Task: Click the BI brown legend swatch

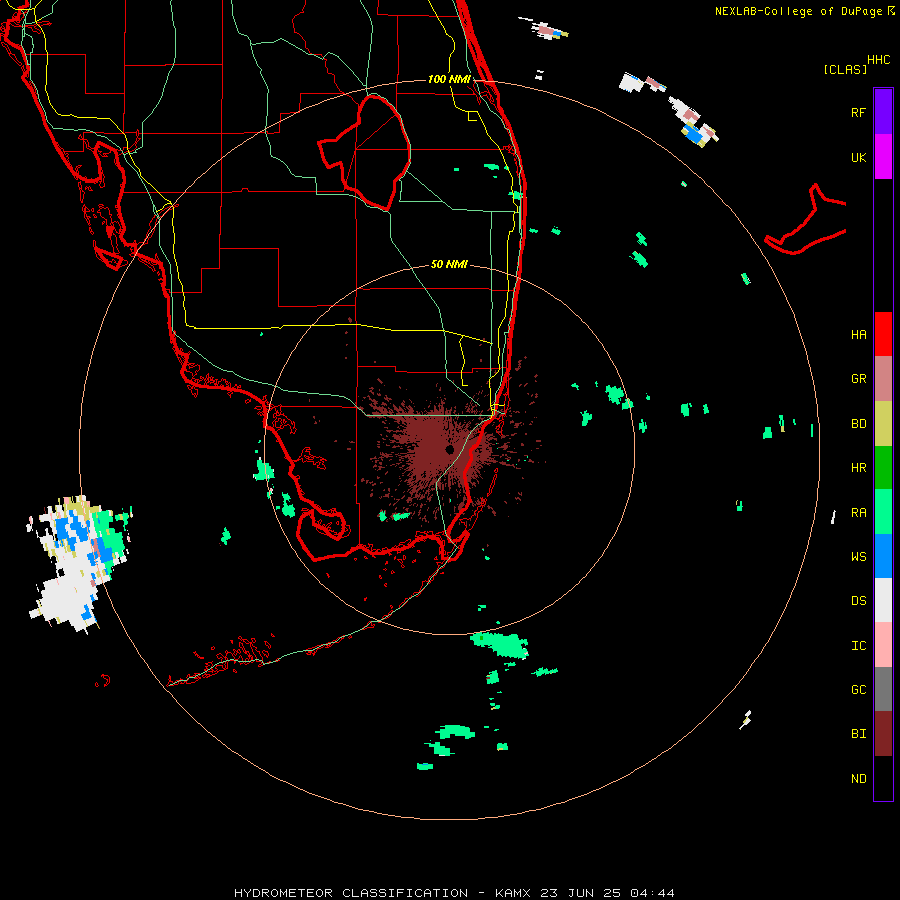Action: [883, 734]
